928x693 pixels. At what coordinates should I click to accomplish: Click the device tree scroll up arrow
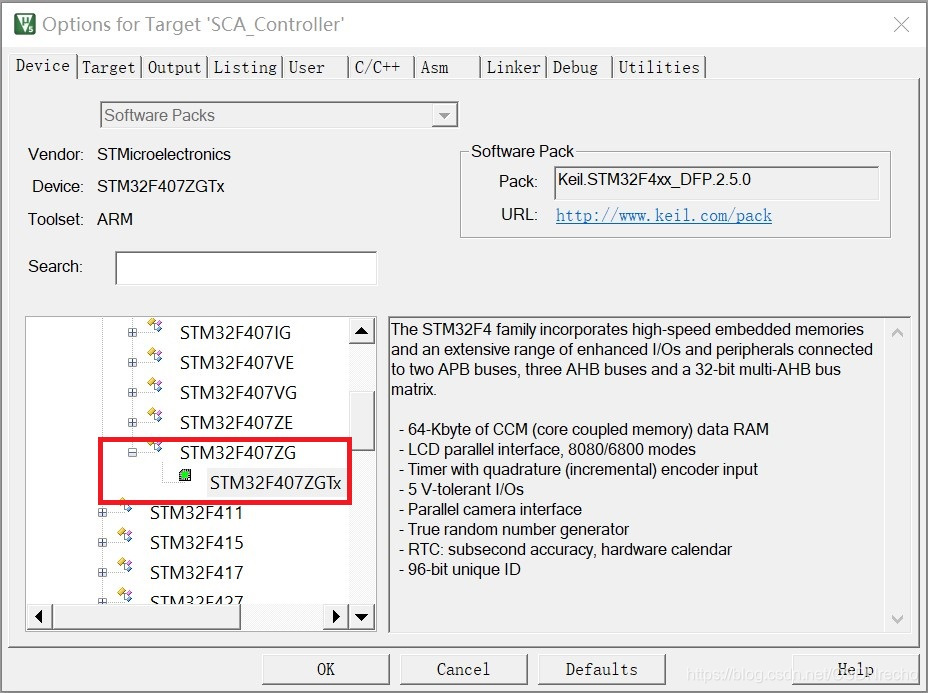tap(362, 331)
